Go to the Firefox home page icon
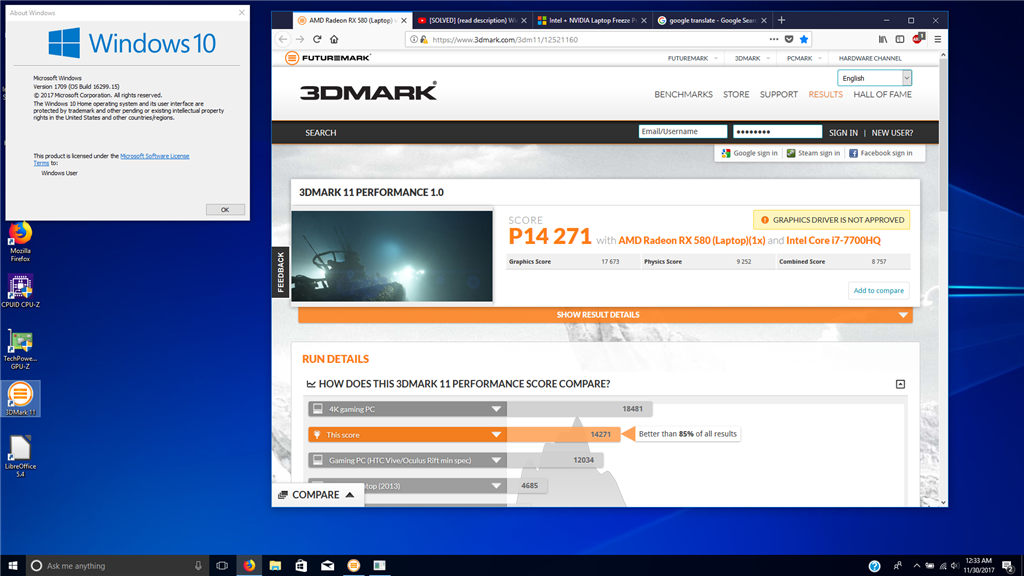Viewport: 1024px width, 576px height. pyautogui.click(x=334, y=39)
